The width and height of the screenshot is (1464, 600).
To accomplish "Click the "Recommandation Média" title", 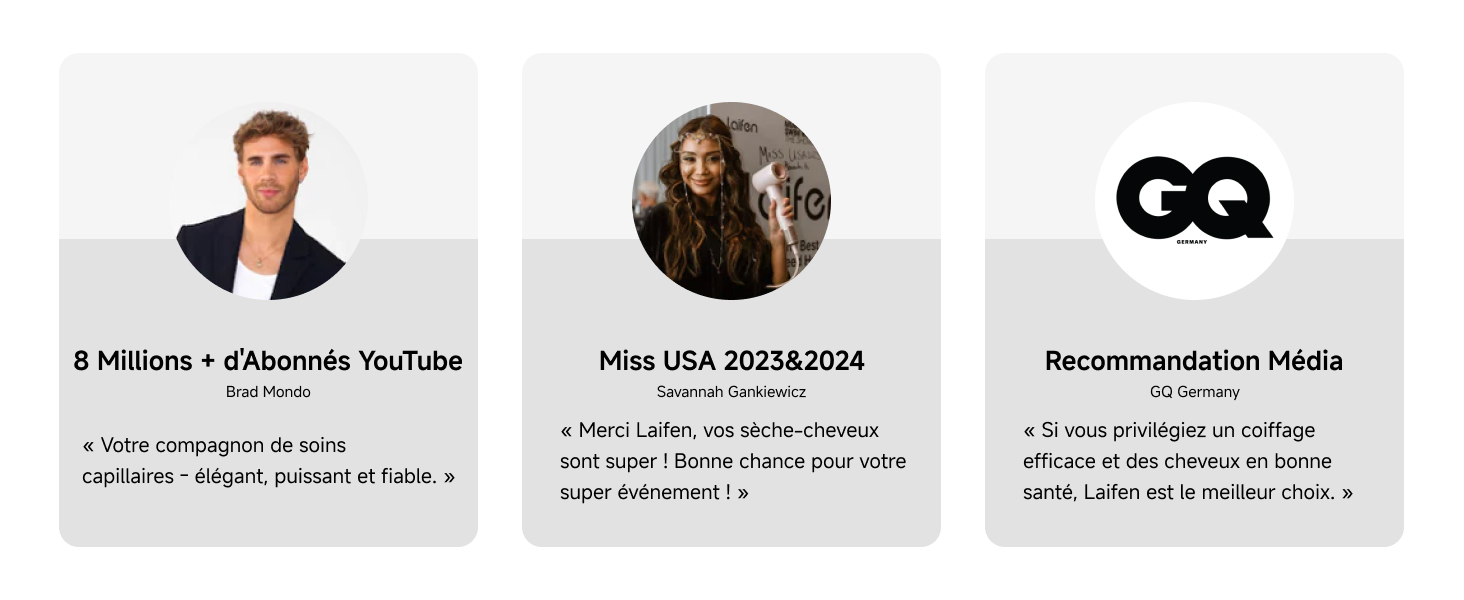I will click(1193, 361).
